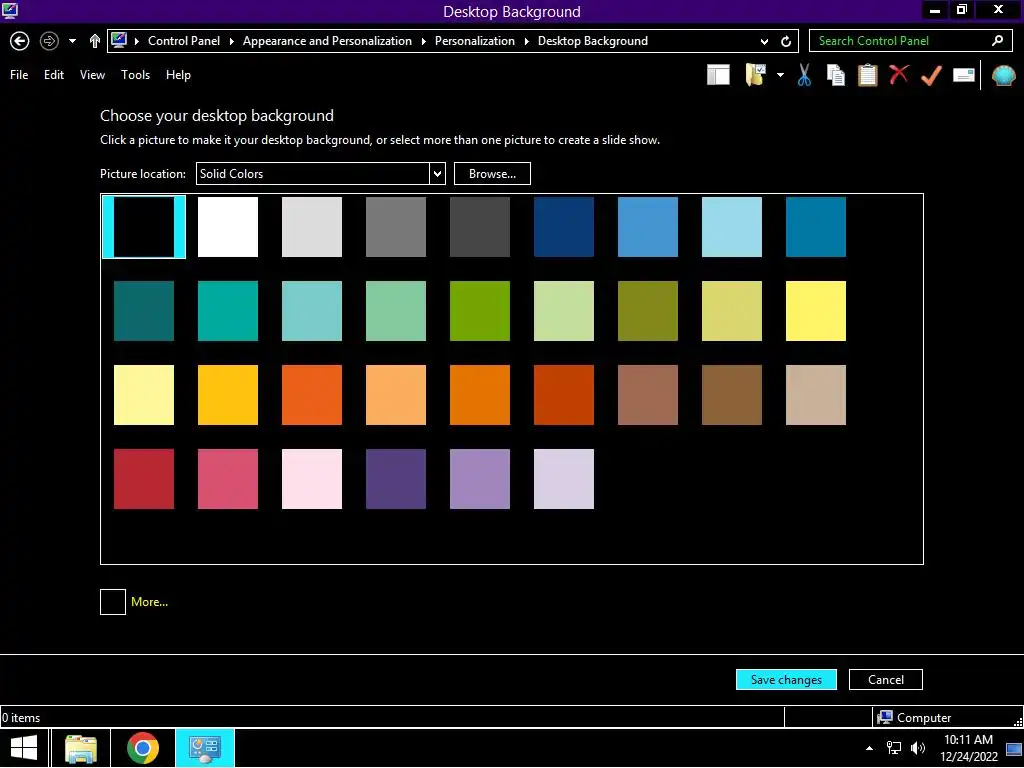Expand the folder options toolbar arrow
The image size is (1024, 768).
[x=780, y=75]
